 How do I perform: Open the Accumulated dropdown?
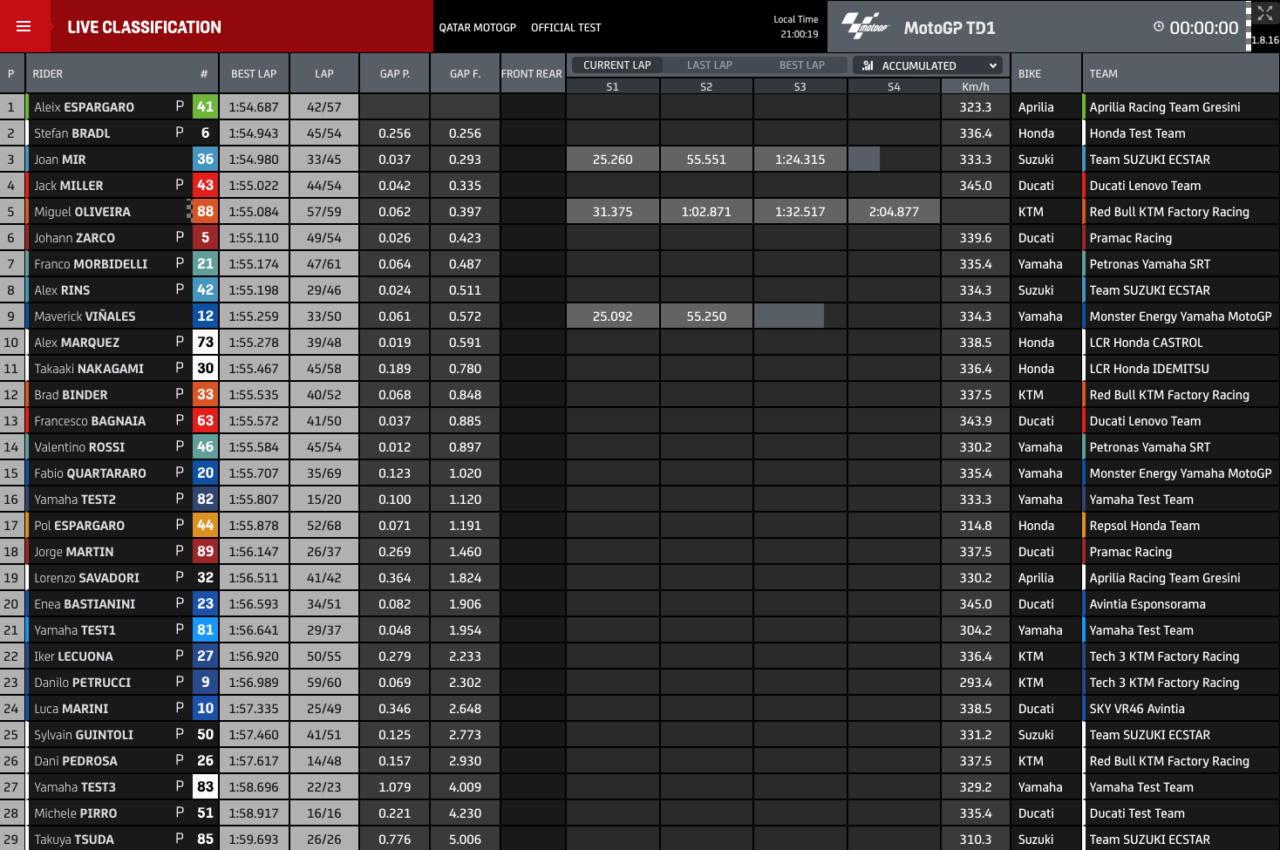[927, 66]
